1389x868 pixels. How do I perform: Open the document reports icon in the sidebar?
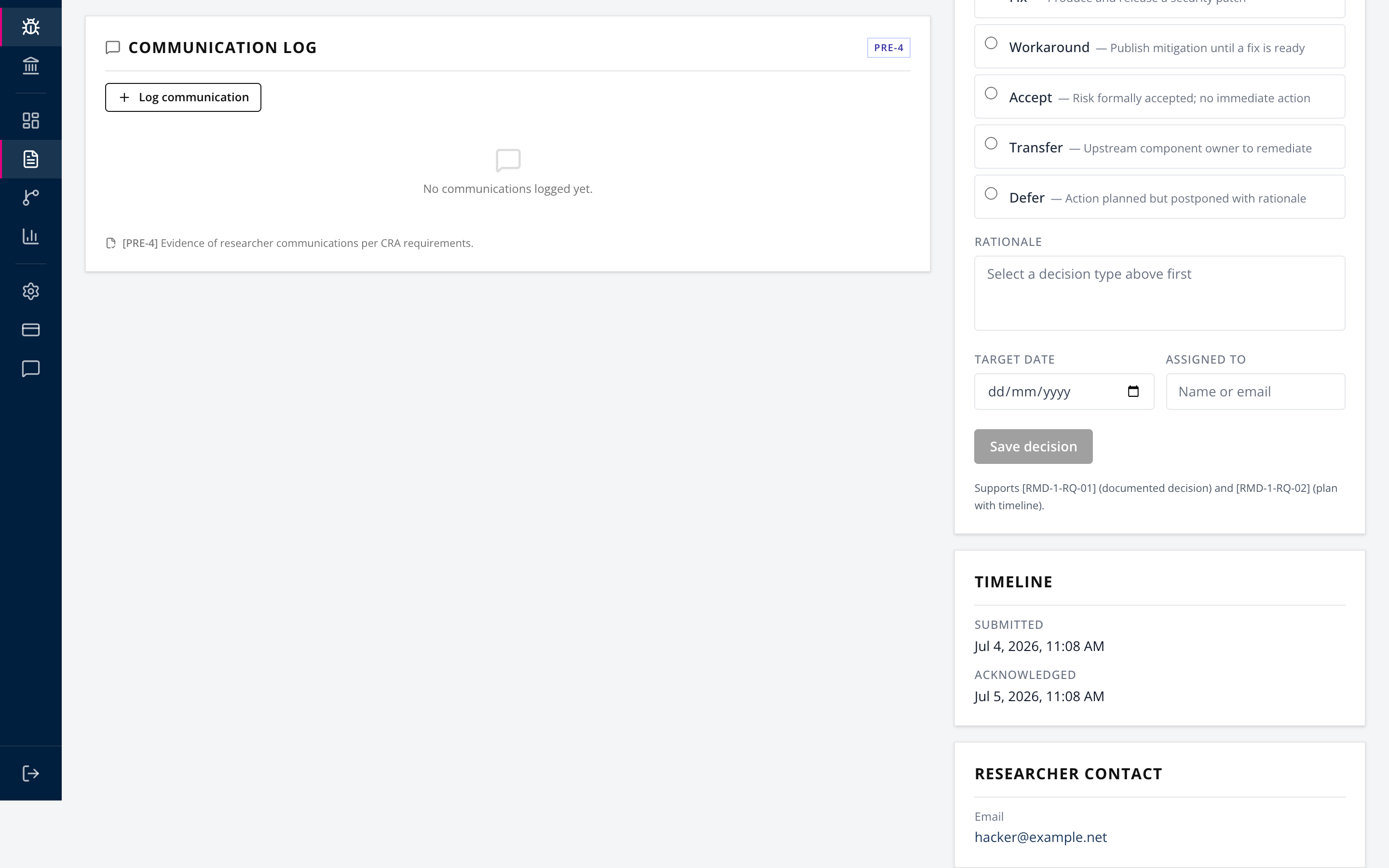(x=30, y=159)
